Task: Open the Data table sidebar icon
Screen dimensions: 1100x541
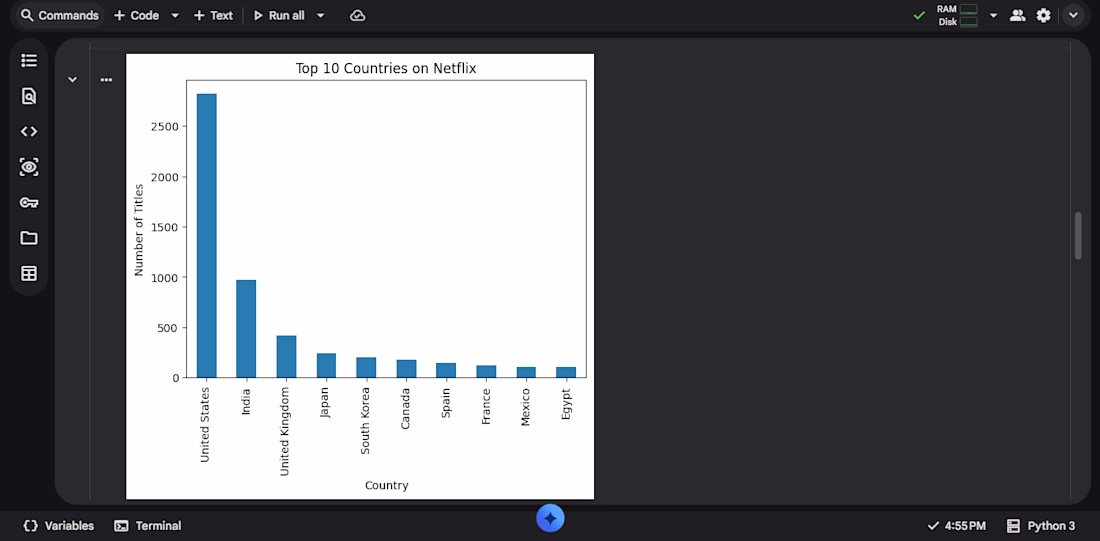Action: (x=29, y=274)
